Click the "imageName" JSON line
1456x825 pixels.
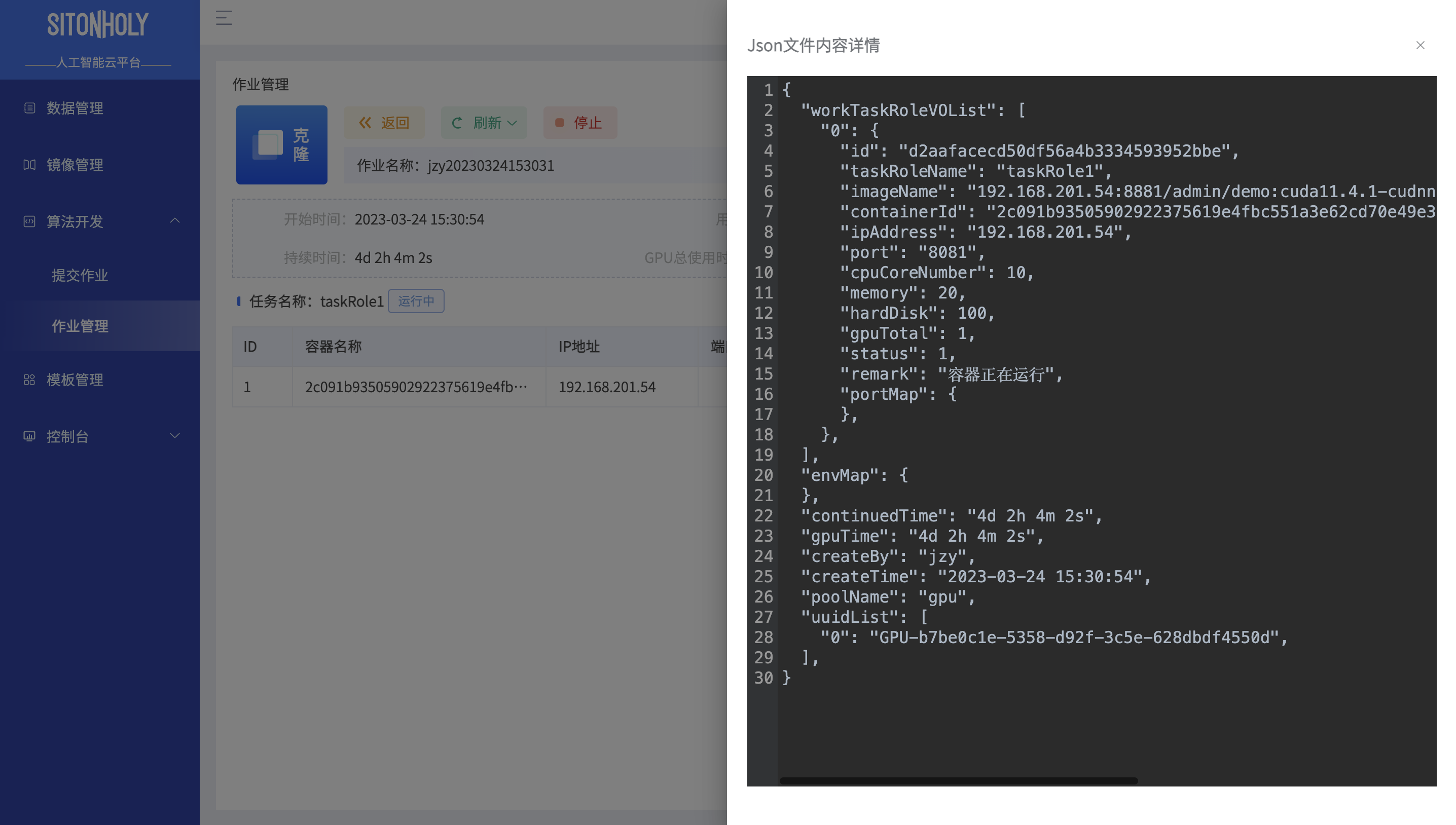coord(1138,191)
